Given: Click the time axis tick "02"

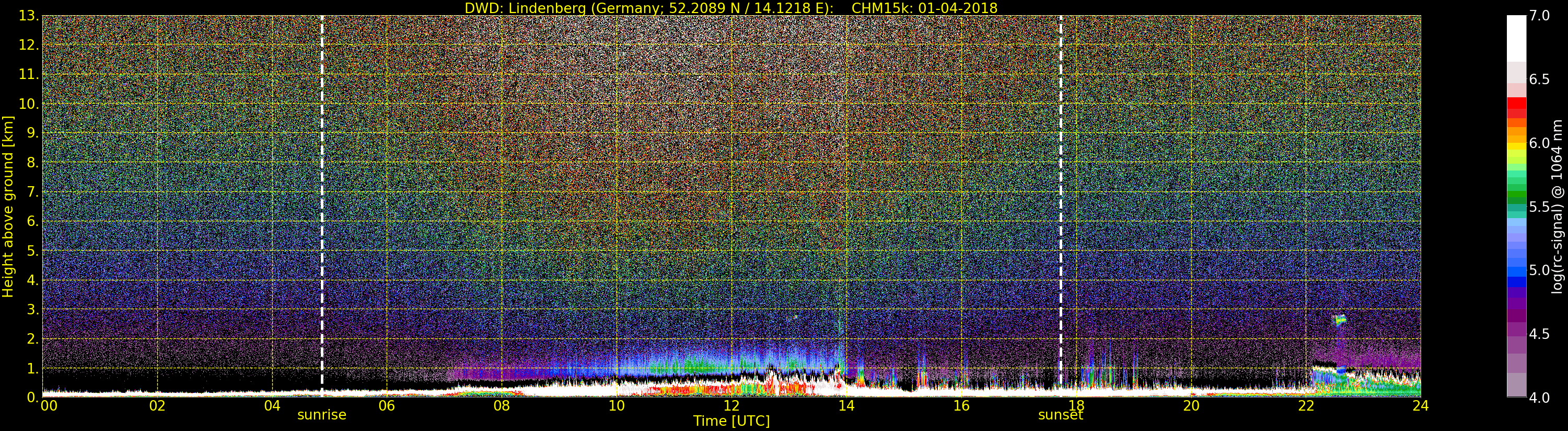Looking at the screenshot, I should pos(158,406).
